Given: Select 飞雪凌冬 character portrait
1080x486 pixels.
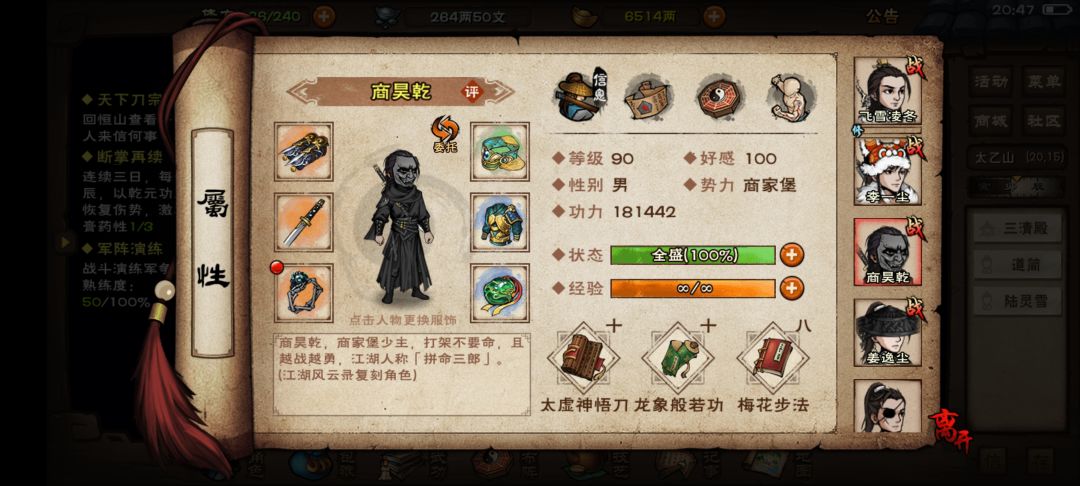Looking at the screenshot, I should (888, 91).
